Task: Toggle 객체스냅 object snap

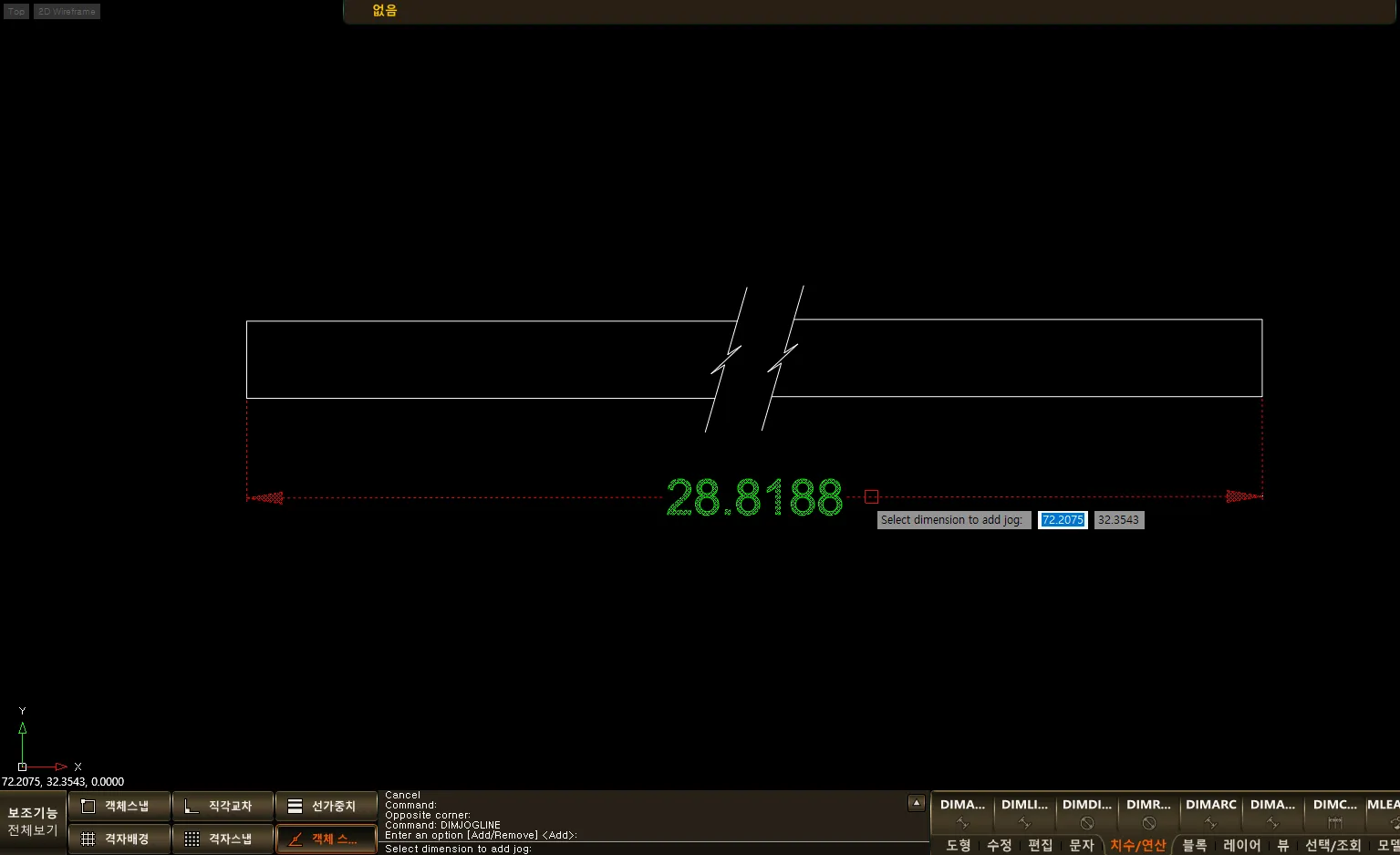Action: point(119,807)
